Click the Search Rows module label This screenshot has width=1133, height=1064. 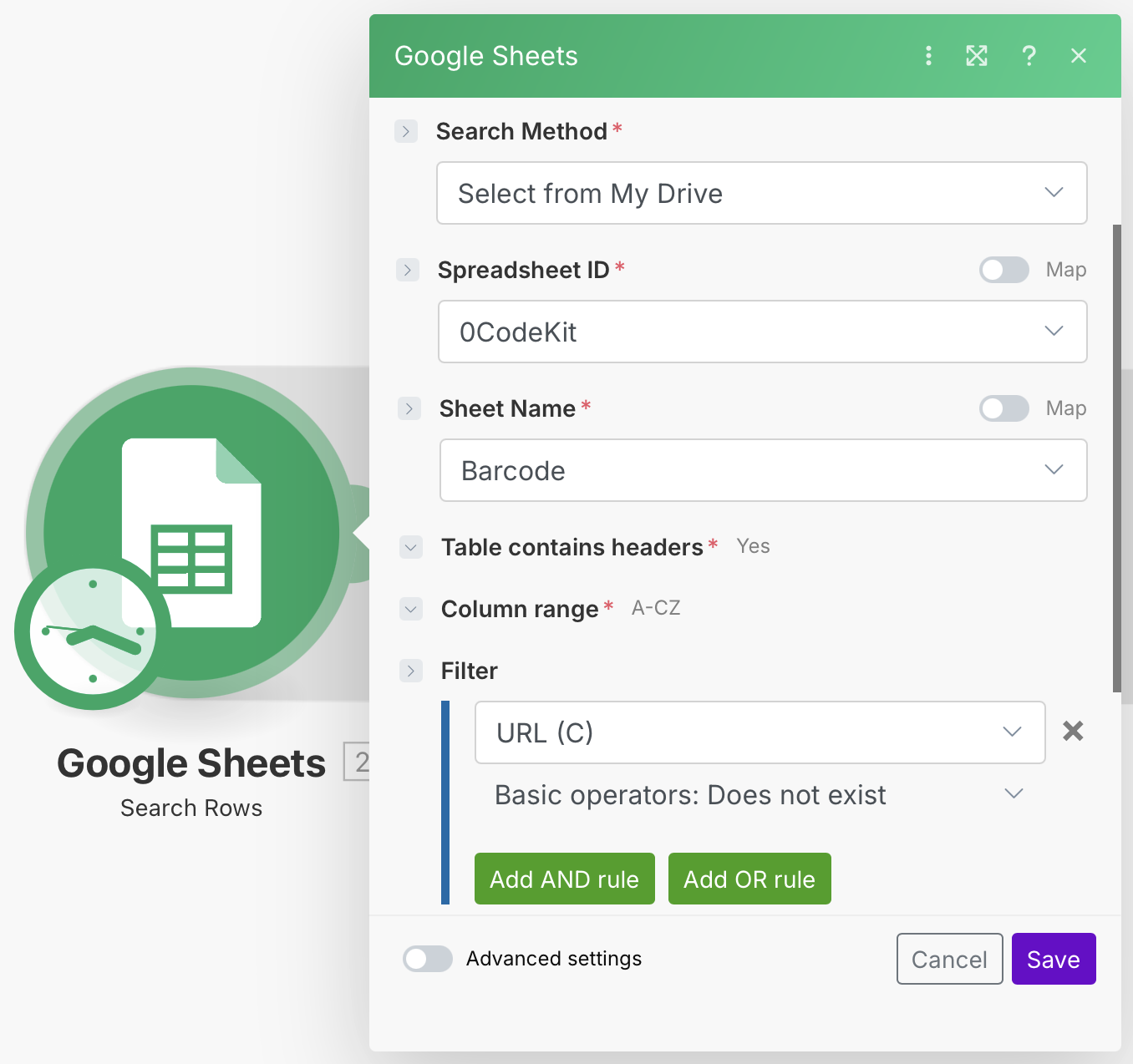coord(191,808)
